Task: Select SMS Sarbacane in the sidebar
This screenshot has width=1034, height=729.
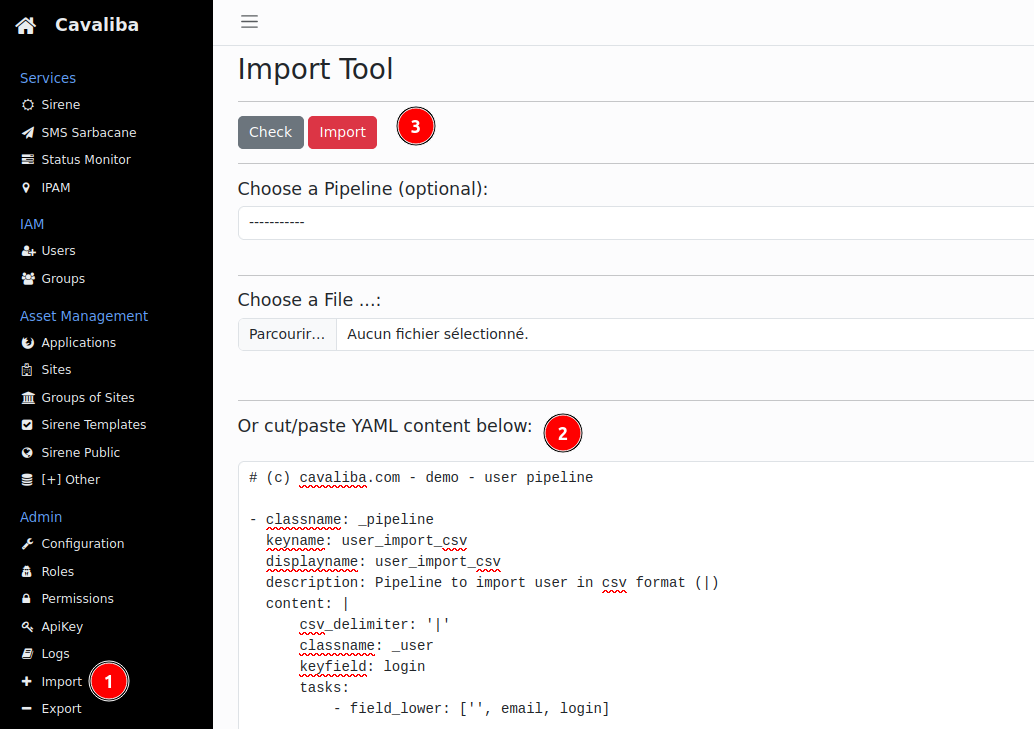Action: tap(86, 132)
